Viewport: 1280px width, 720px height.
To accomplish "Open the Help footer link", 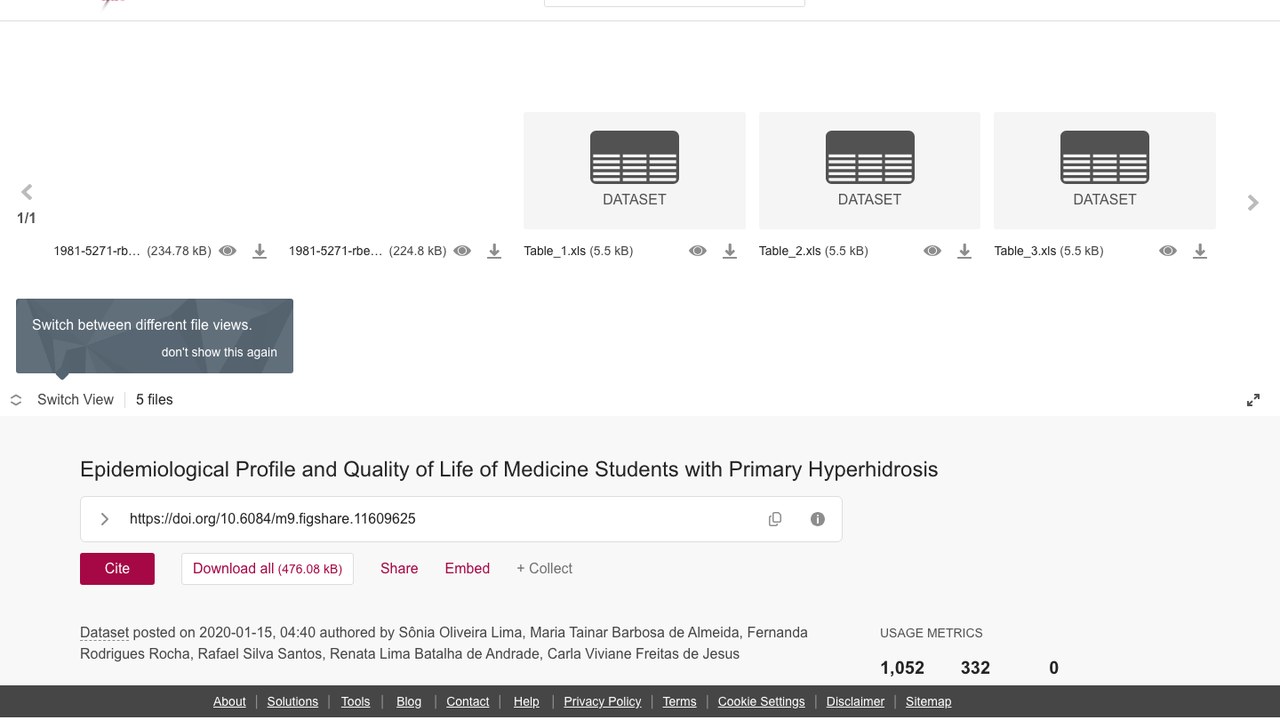I will (526, 702).
